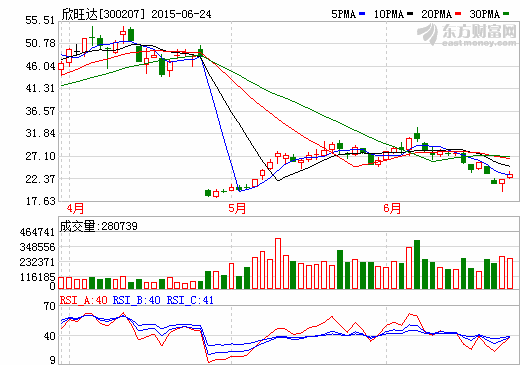The height and width of the screenshot is (365, 520).
Task: Click the 36.57 price axis label
Action: 40,111
